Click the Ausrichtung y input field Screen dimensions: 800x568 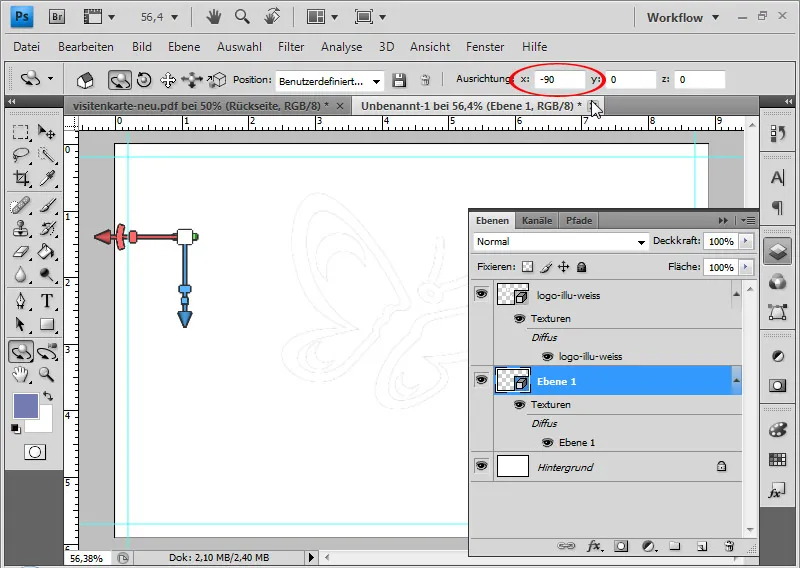(631, 80)
